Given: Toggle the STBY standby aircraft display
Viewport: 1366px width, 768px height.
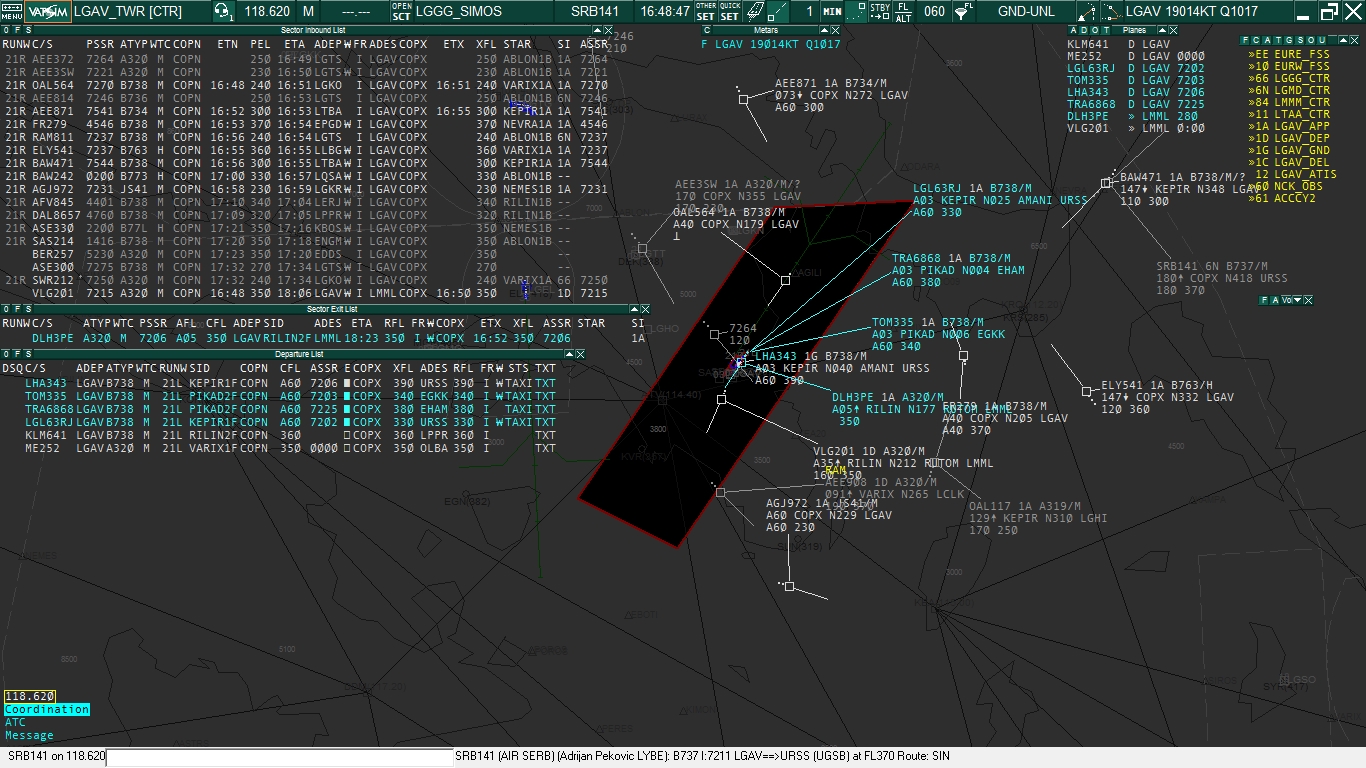Looking at the screenshot, I should click(x=880, y=12).
